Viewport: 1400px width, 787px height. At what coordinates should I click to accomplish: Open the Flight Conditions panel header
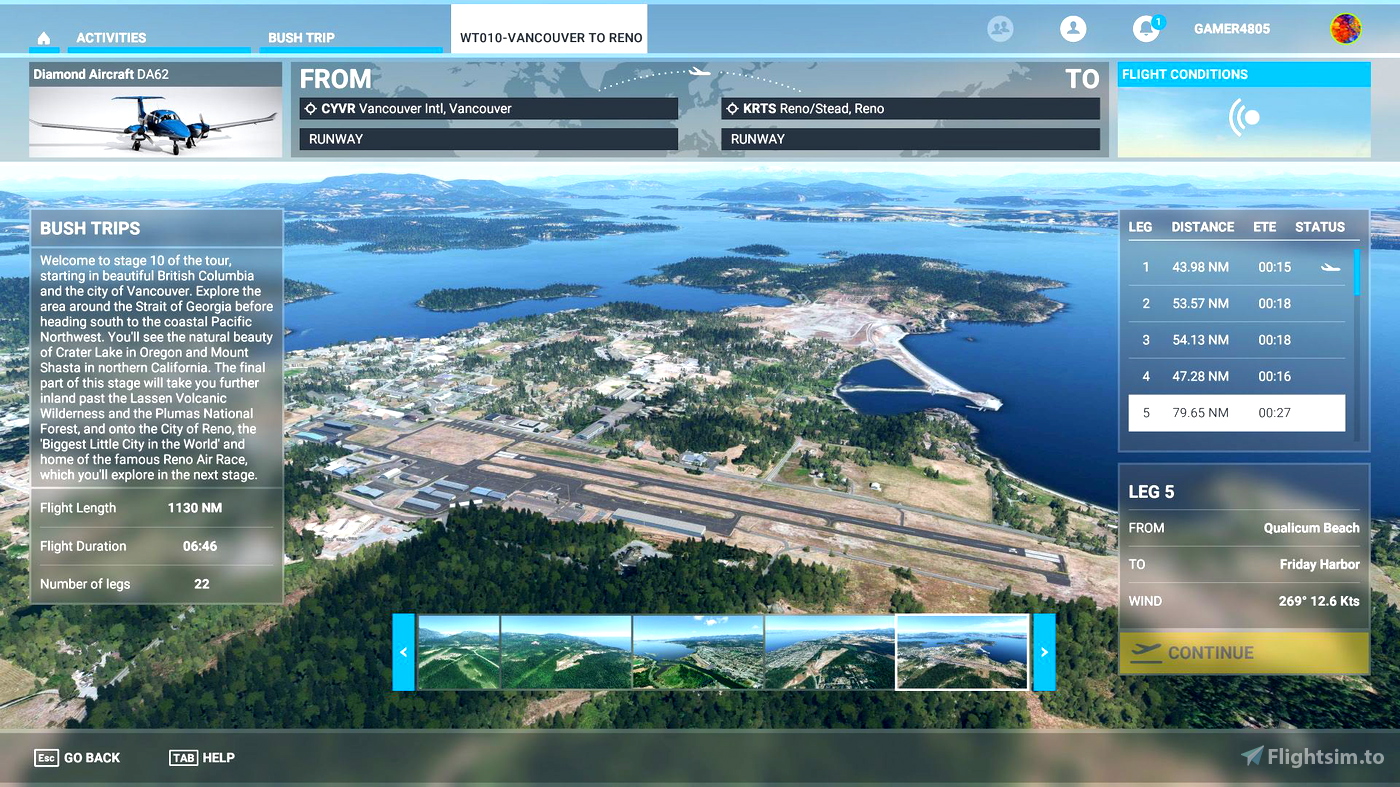(x=1244, y=74)
